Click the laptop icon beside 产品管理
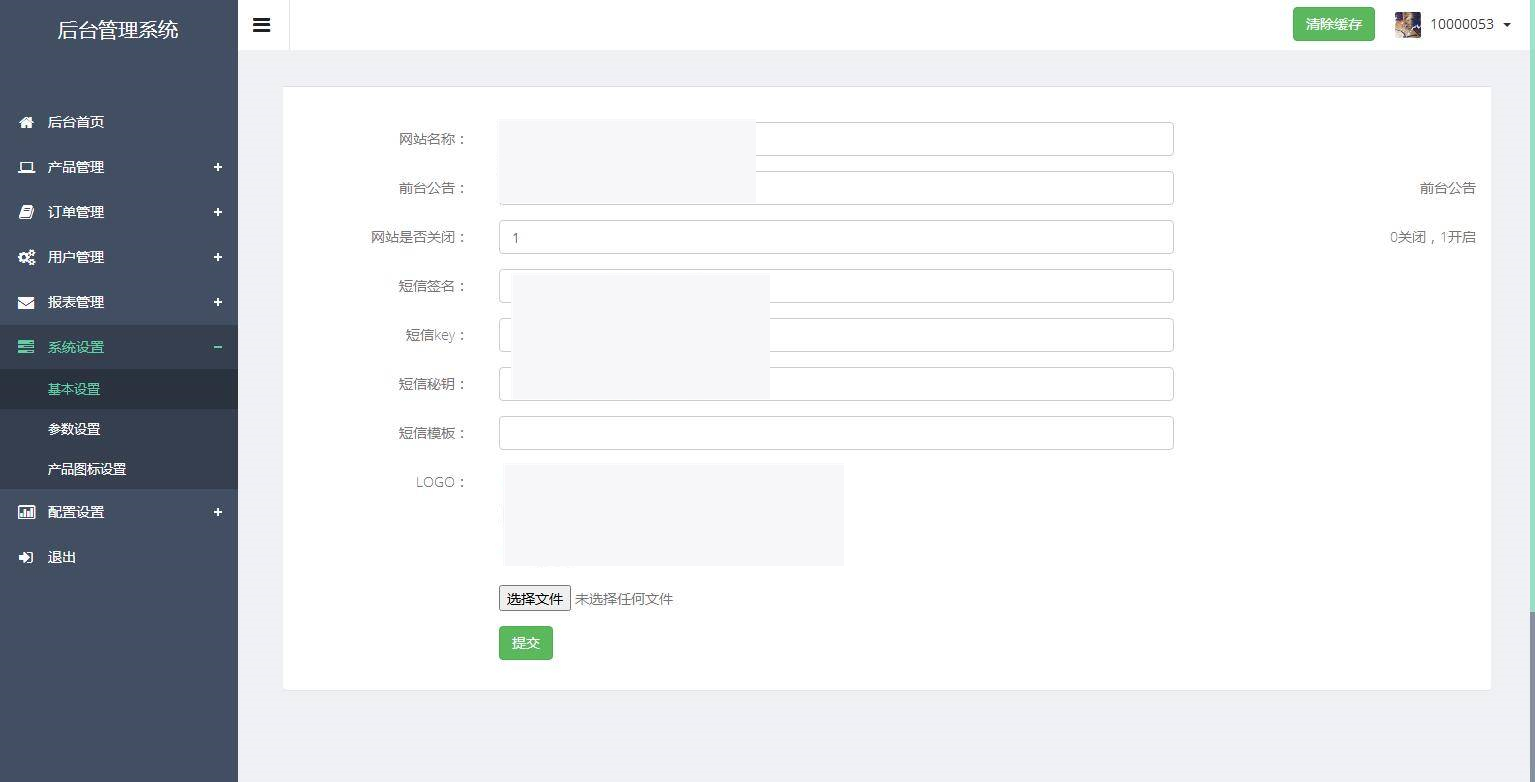Image resolution: width=1535 pixels, height=782 pixels. tap(27, 167)
